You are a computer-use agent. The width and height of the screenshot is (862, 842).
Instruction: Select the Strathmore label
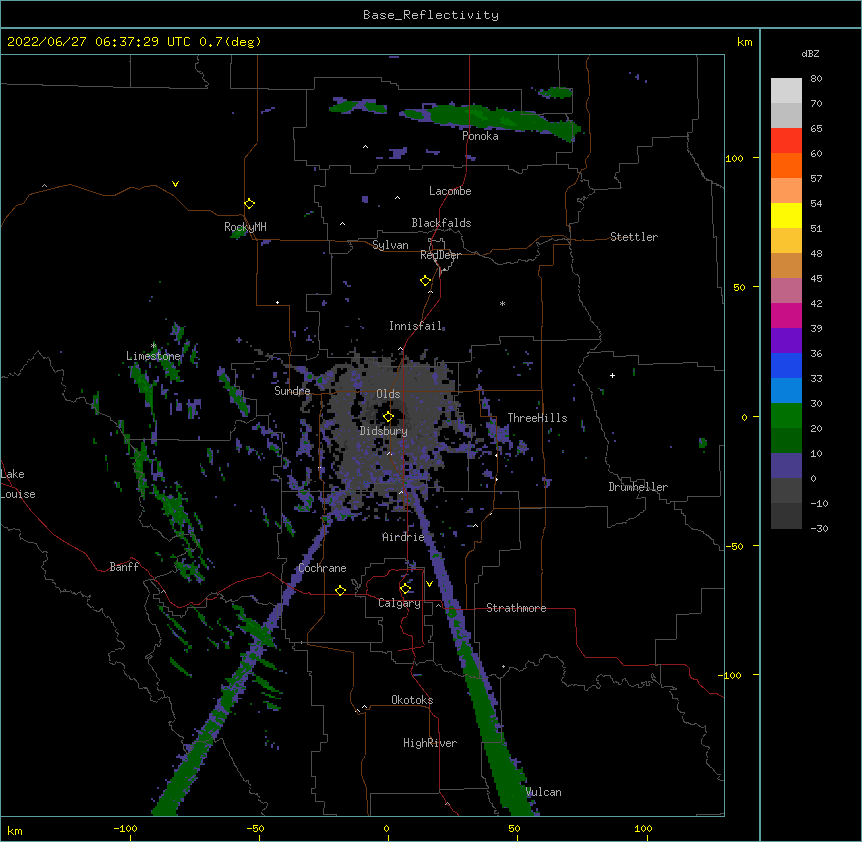click(516, 608)
